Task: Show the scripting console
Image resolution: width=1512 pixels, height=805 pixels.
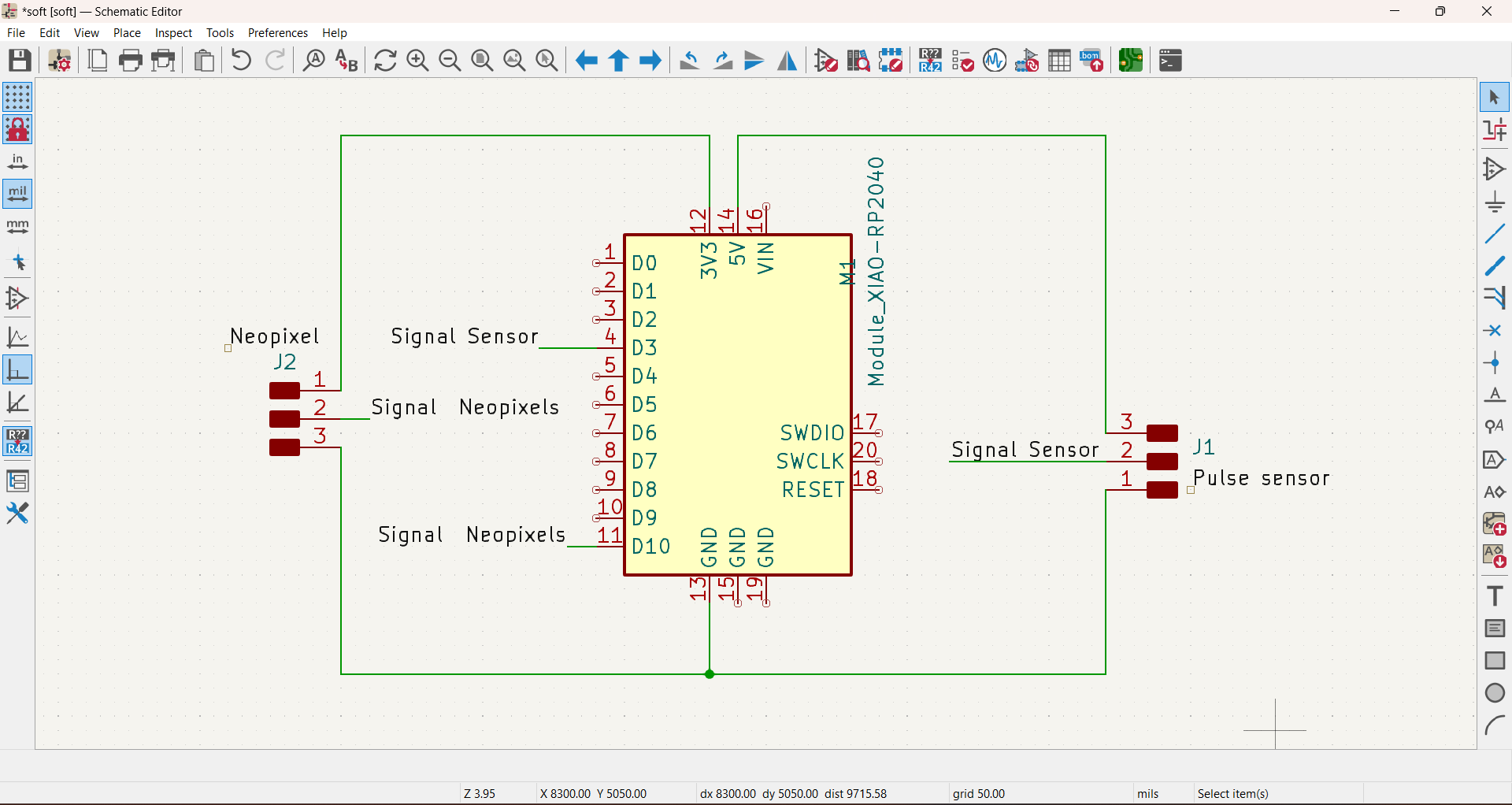Action: 1170,61
